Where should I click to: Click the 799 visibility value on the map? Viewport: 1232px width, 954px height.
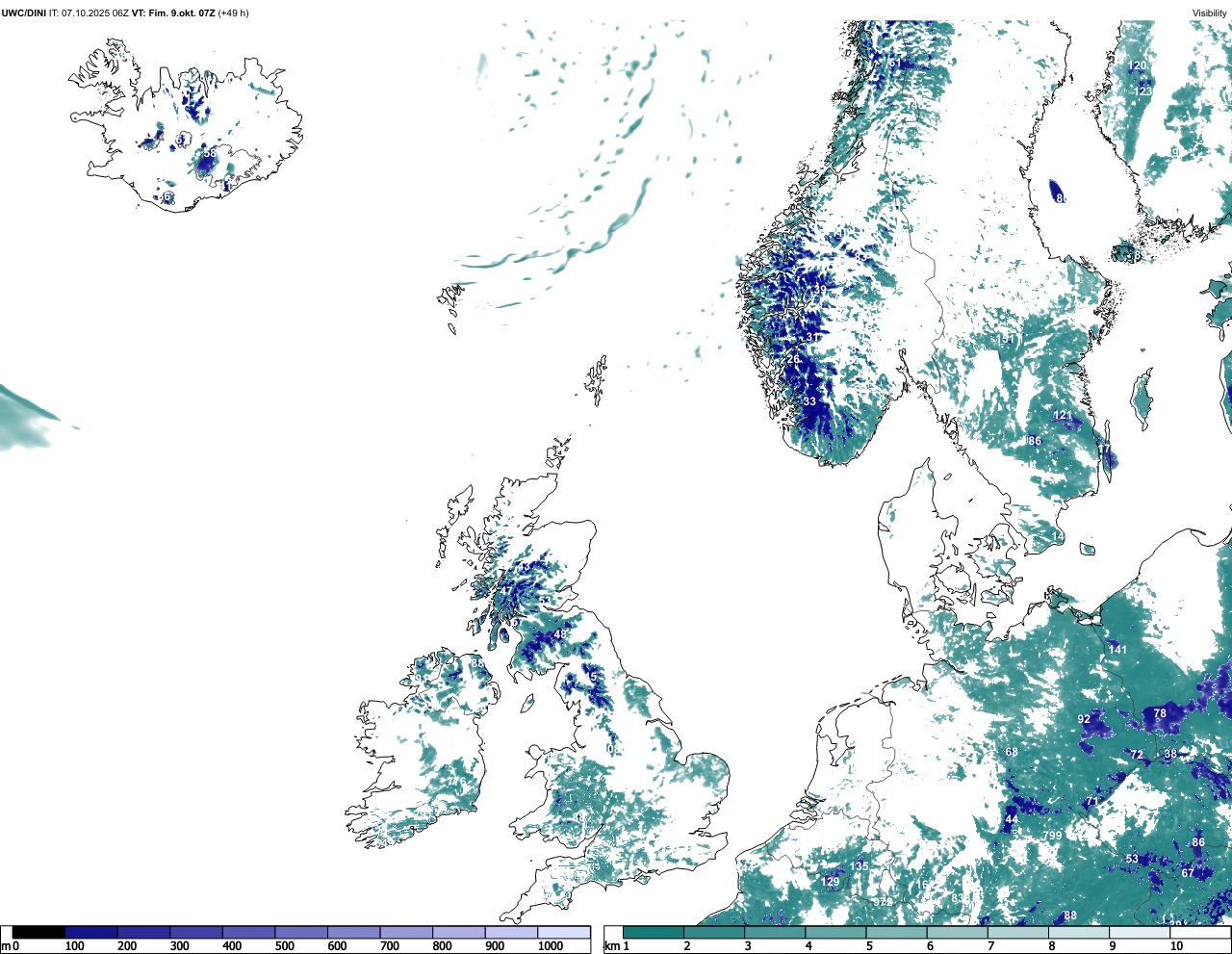1053,836
